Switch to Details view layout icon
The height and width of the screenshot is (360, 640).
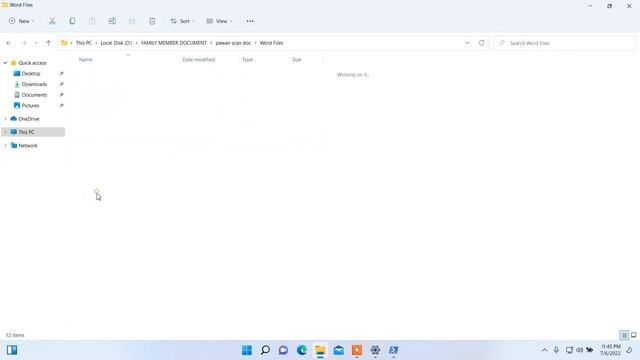624,335
